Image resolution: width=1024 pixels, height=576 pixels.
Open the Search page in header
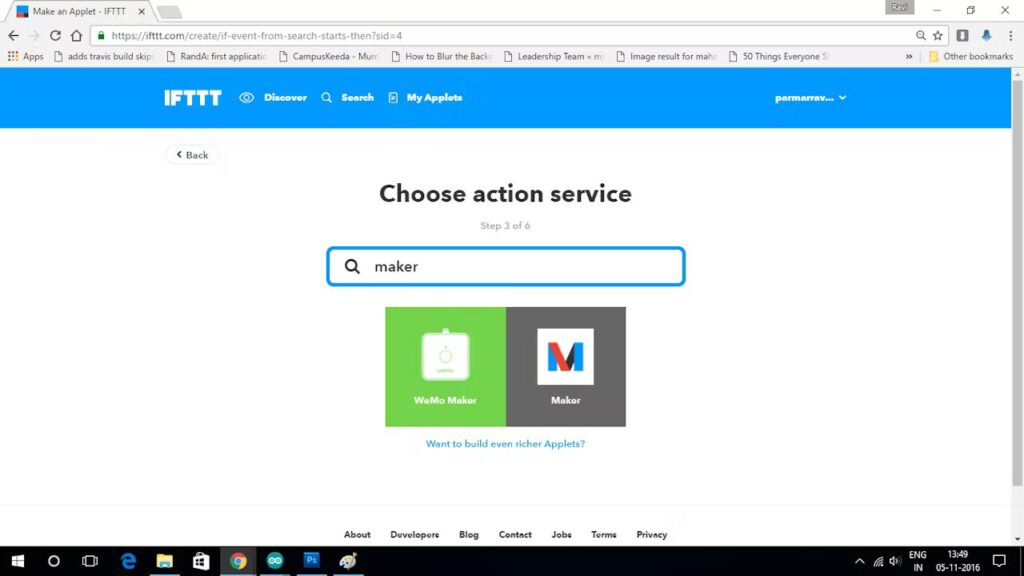tap(347, 98)
